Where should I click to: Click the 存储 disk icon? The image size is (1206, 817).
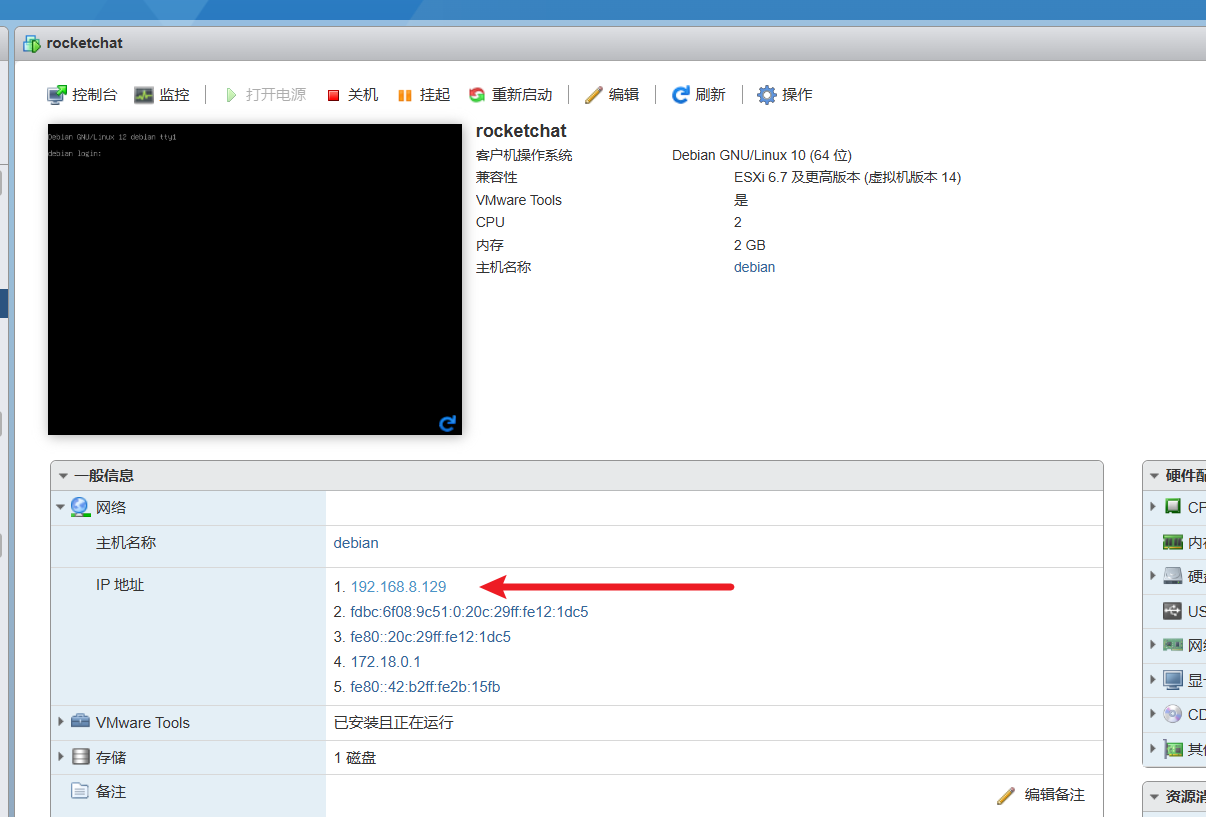point(80,757)
